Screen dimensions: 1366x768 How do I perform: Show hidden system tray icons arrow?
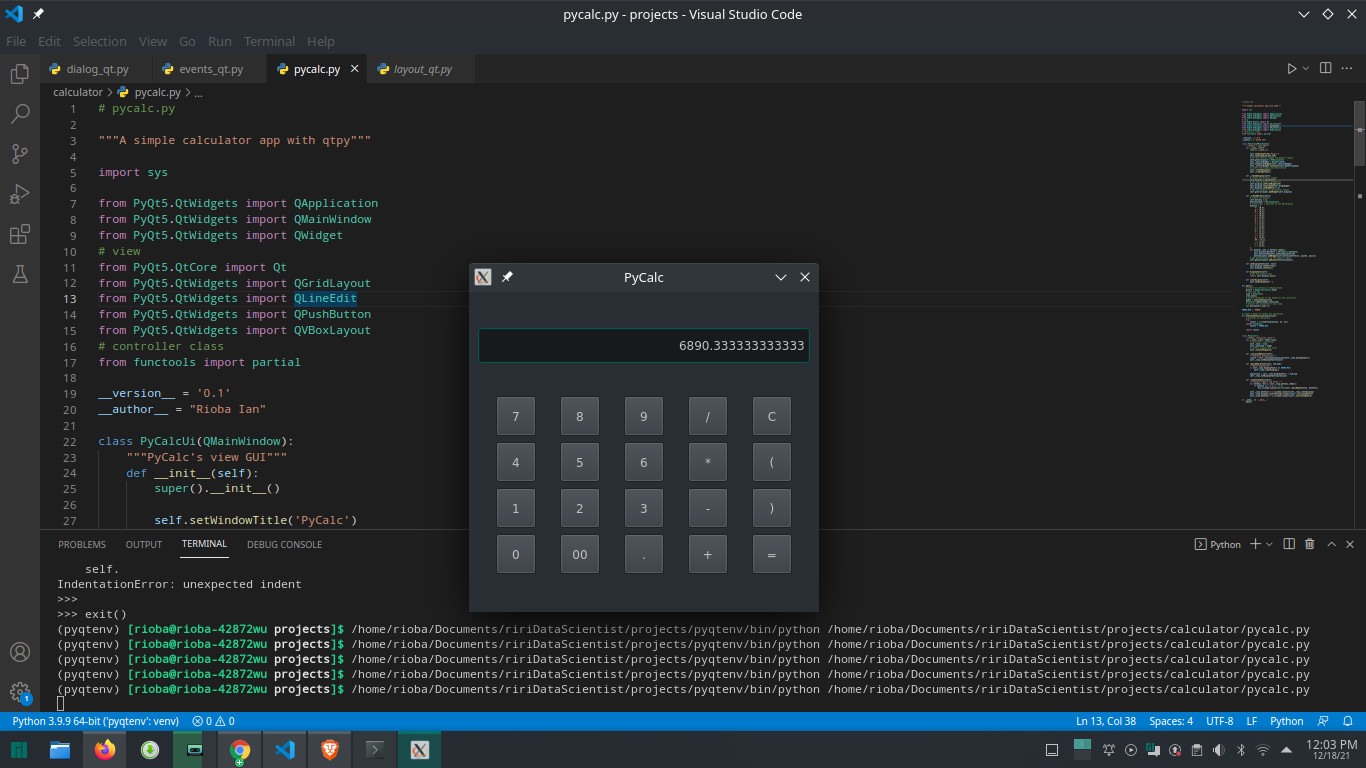coord(1286,748)
